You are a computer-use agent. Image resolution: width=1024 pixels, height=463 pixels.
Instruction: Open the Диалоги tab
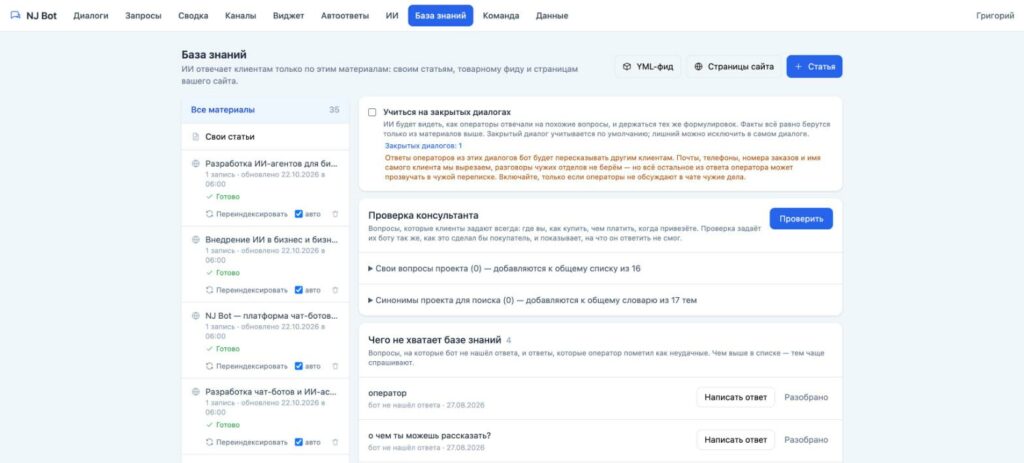91,16
